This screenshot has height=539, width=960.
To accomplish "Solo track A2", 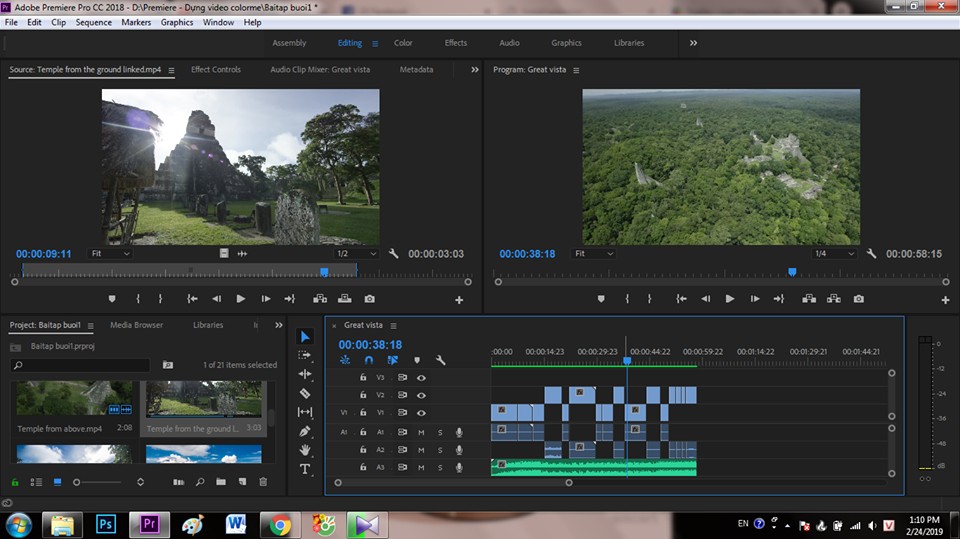I will coord(440,450).
